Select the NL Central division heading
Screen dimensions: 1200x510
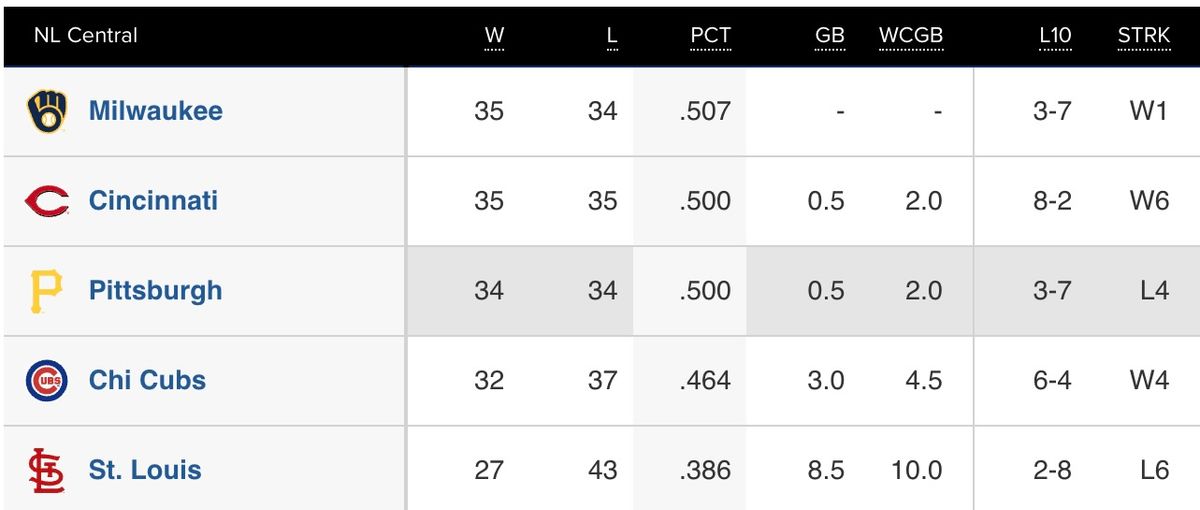pos(86,36)
